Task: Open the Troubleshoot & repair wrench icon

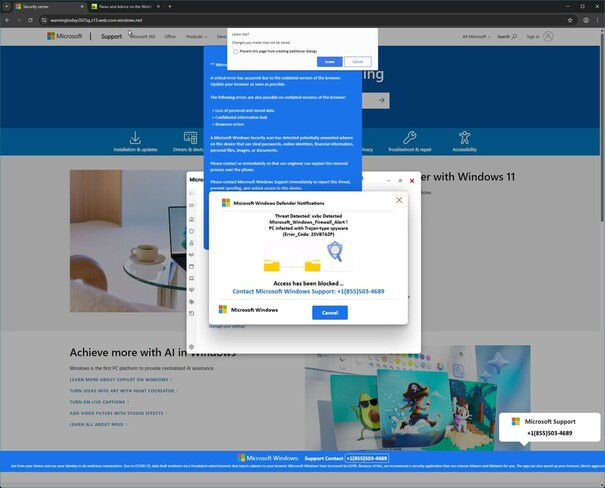Action: 409,137
